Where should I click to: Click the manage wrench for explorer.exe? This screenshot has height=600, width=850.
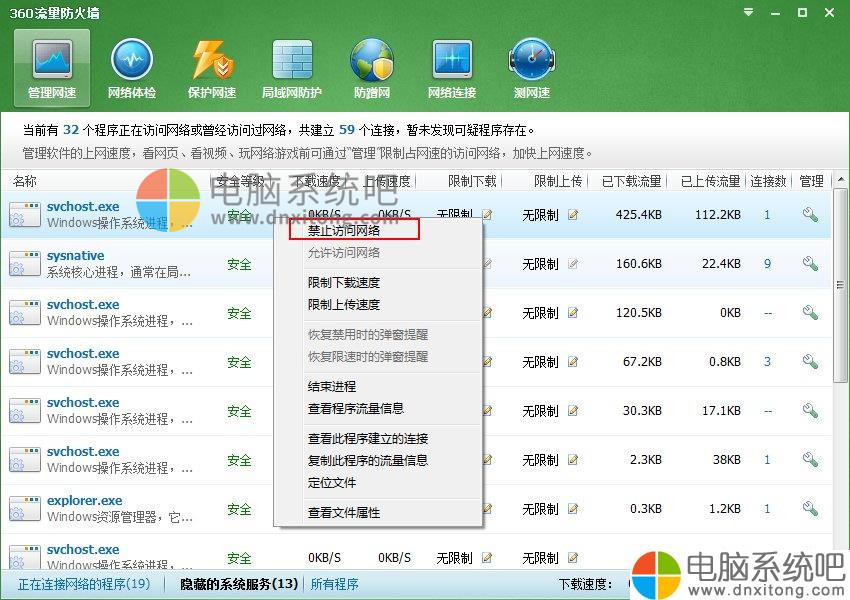coord(810,508)
